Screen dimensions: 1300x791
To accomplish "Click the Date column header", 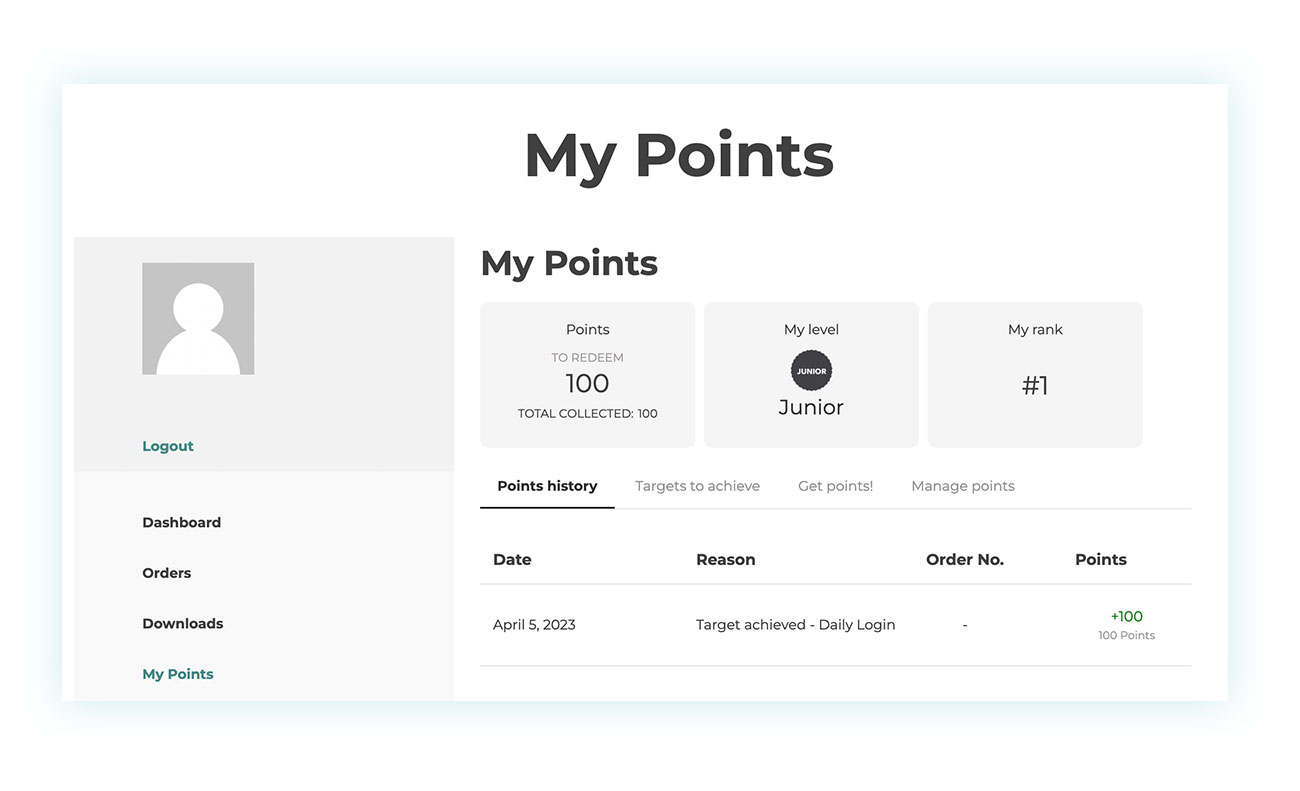I will point(512,560).
